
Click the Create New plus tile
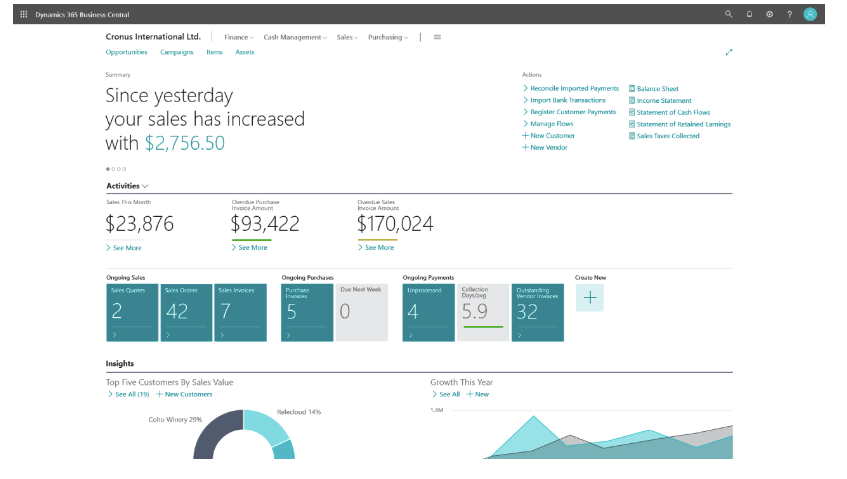point(590,297)
